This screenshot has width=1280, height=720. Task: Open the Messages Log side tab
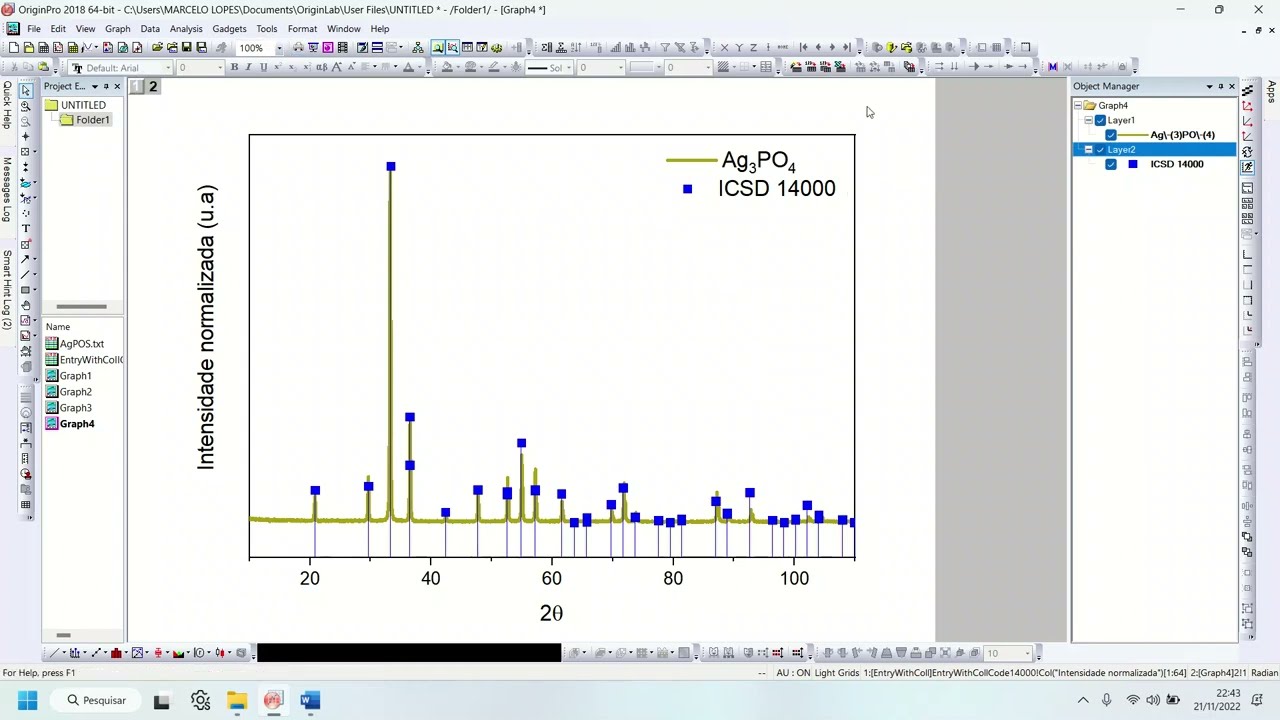[7, 190]
